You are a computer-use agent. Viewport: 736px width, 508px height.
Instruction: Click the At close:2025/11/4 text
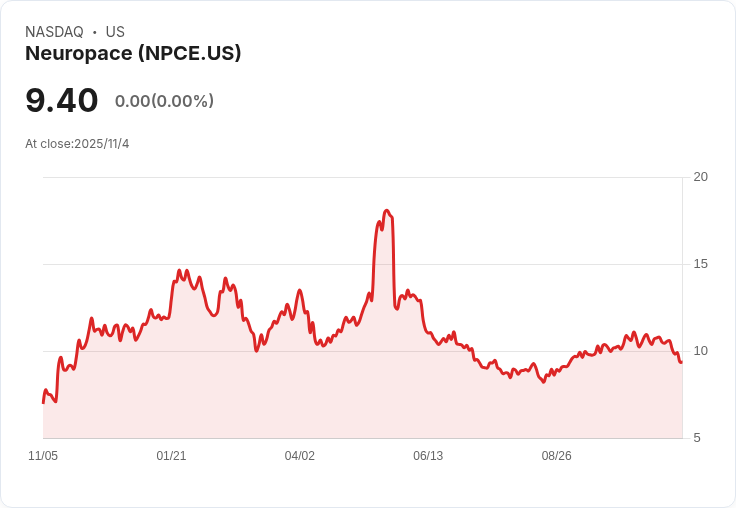coord(77,144)
